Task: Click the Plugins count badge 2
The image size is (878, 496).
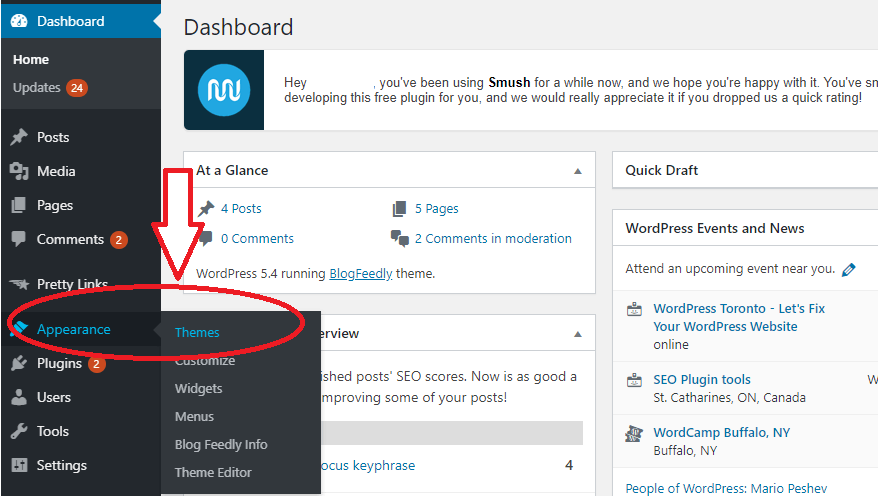Action: [x=96, y=364]
